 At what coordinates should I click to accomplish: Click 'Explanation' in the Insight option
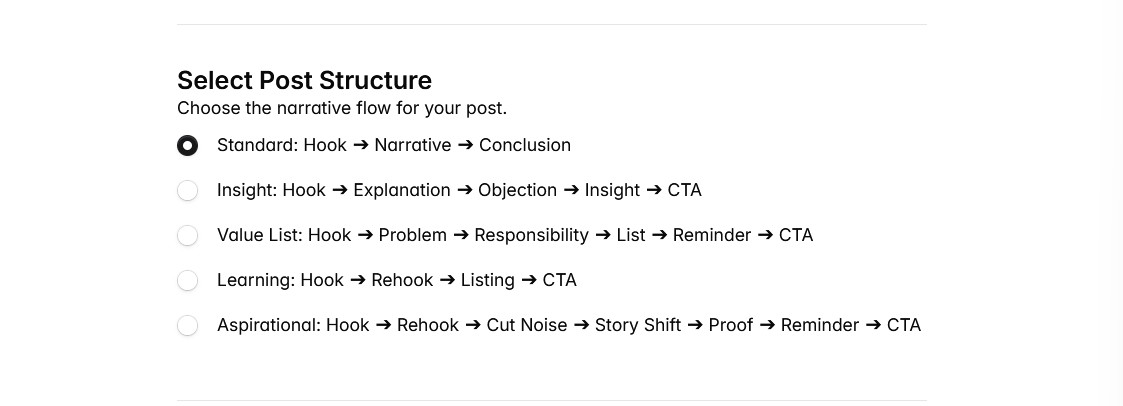[x=401, y=190]
